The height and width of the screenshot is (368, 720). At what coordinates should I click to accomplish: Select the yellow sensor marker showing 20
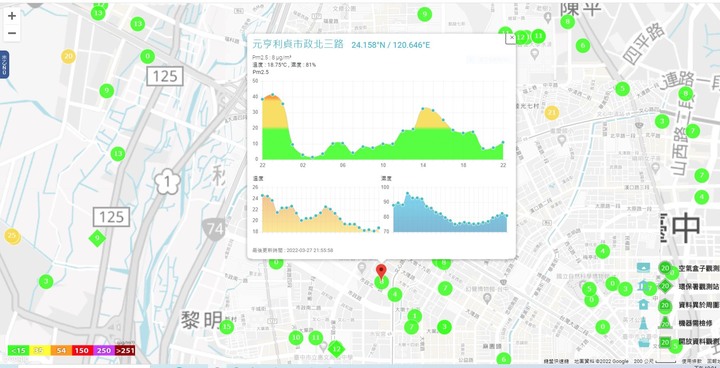pyautogui.click(x=68, y=57)
